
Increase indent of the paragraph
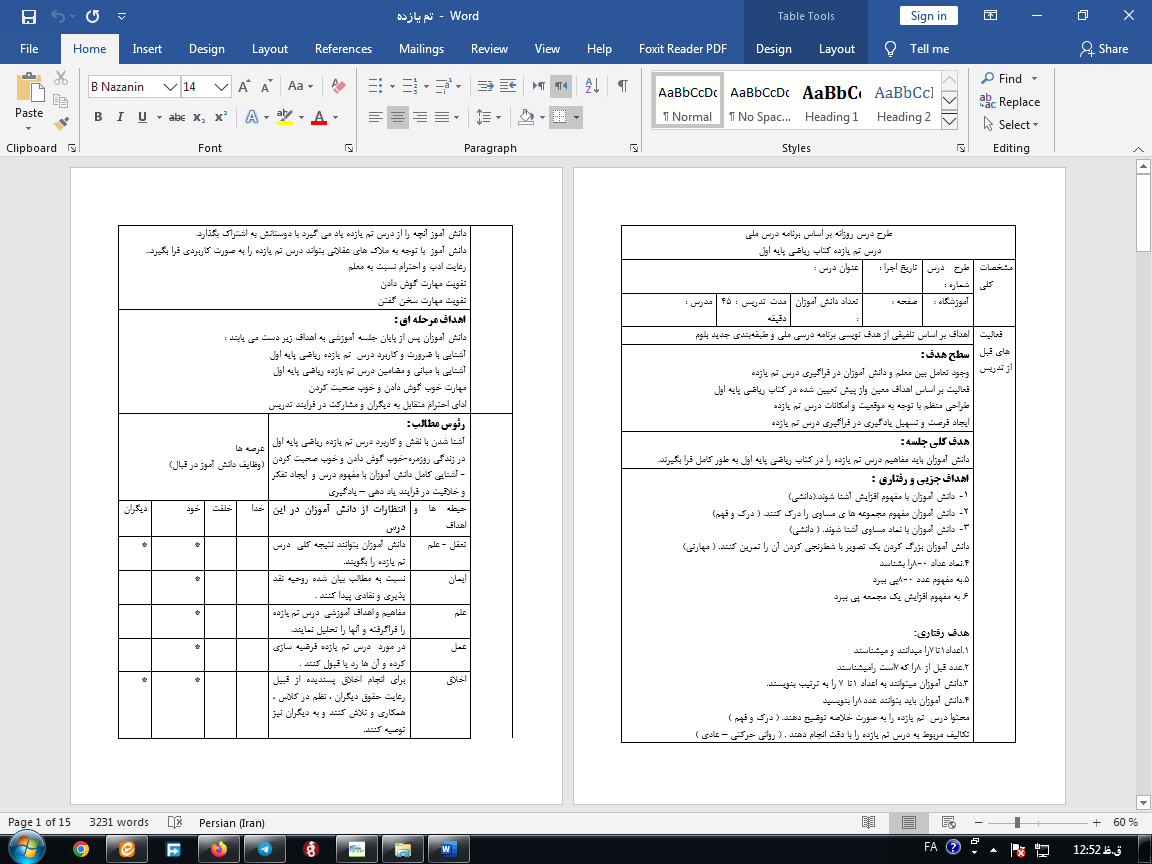pyautogui.click(x=510, y=86)
